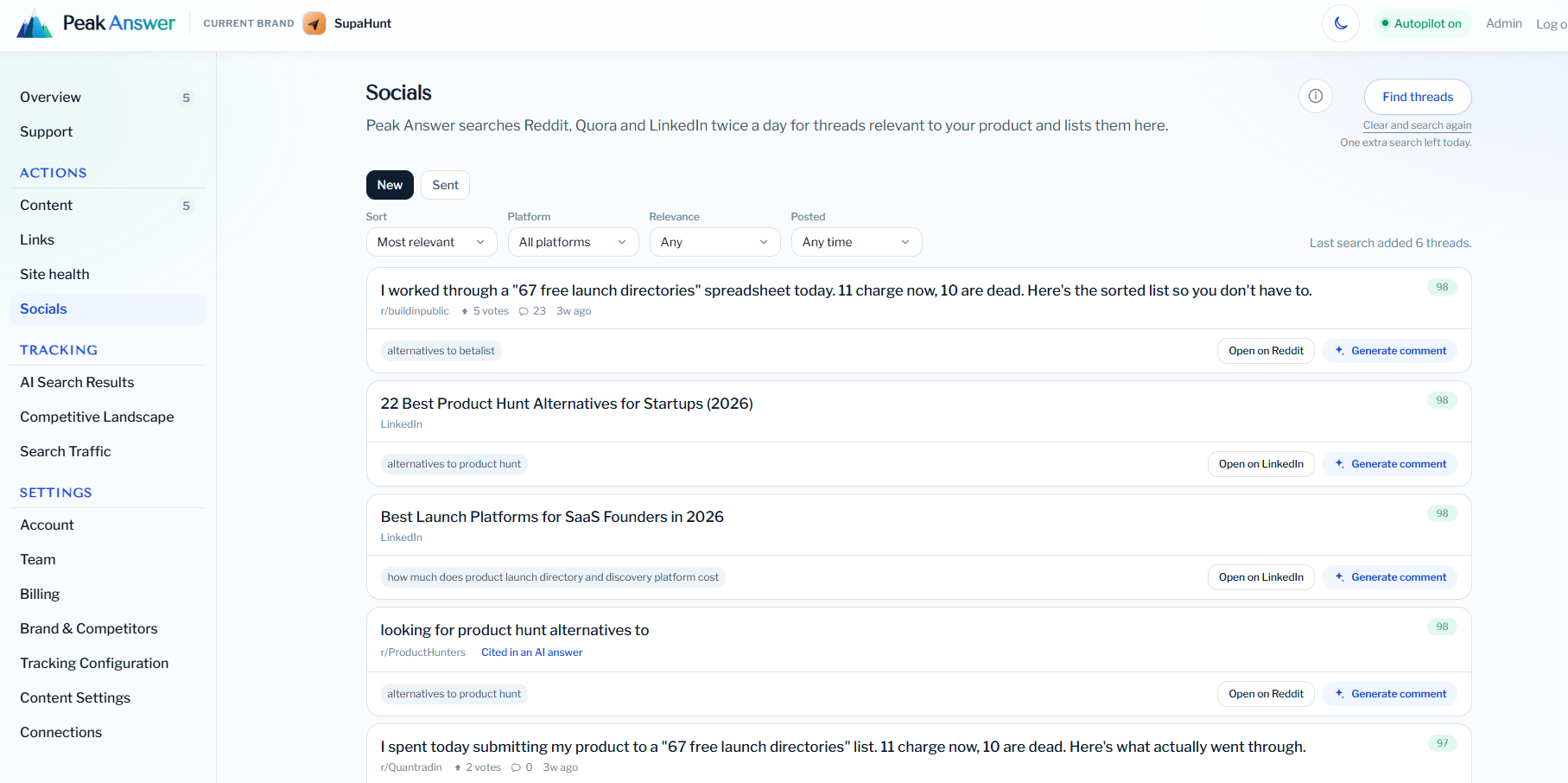Switch to the New tab
The width and height of the screenshot is (1568, 783).
point(390,185)
